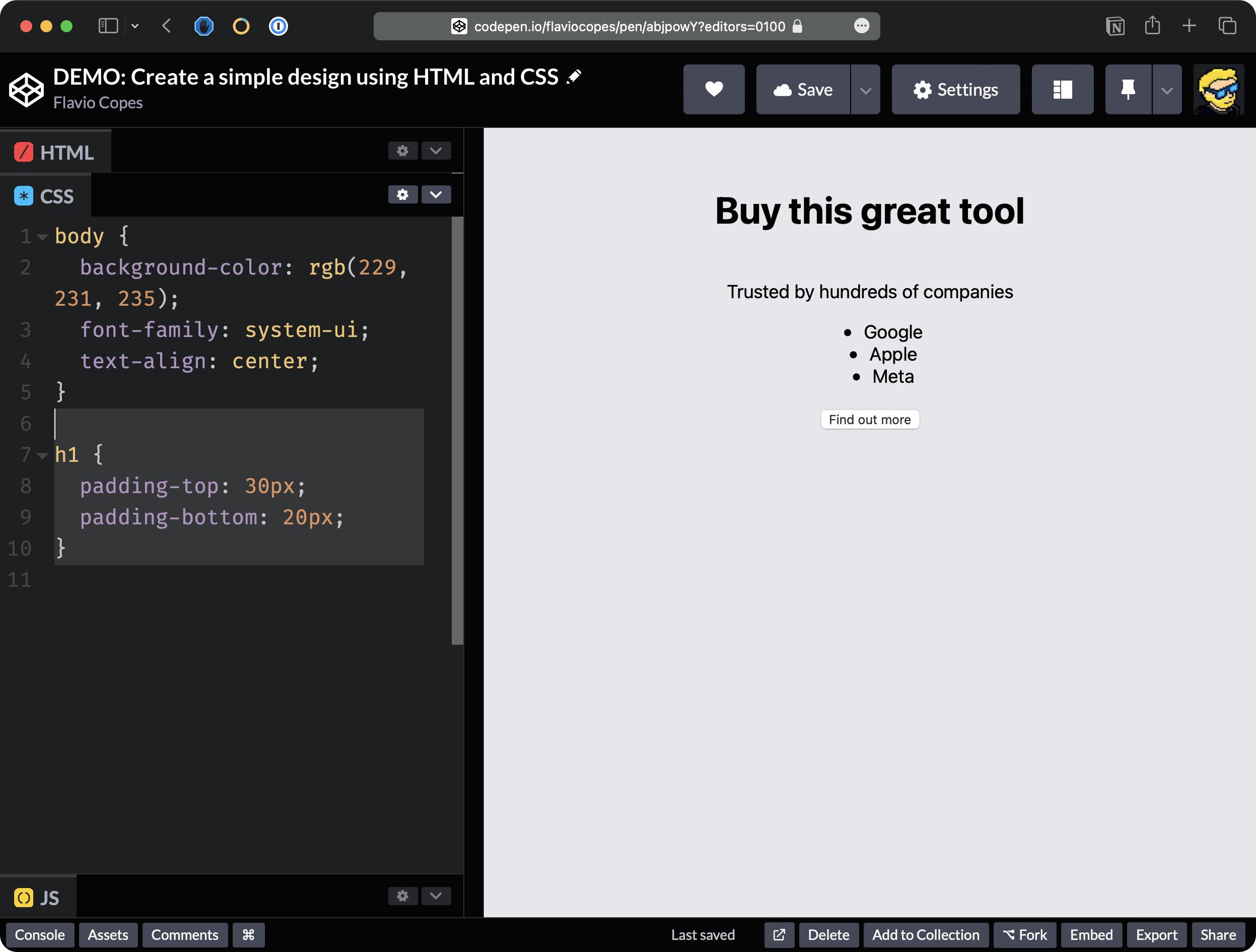Open user avatar menu
This screenshot has height=952, width=1256.
(1218, 89)
